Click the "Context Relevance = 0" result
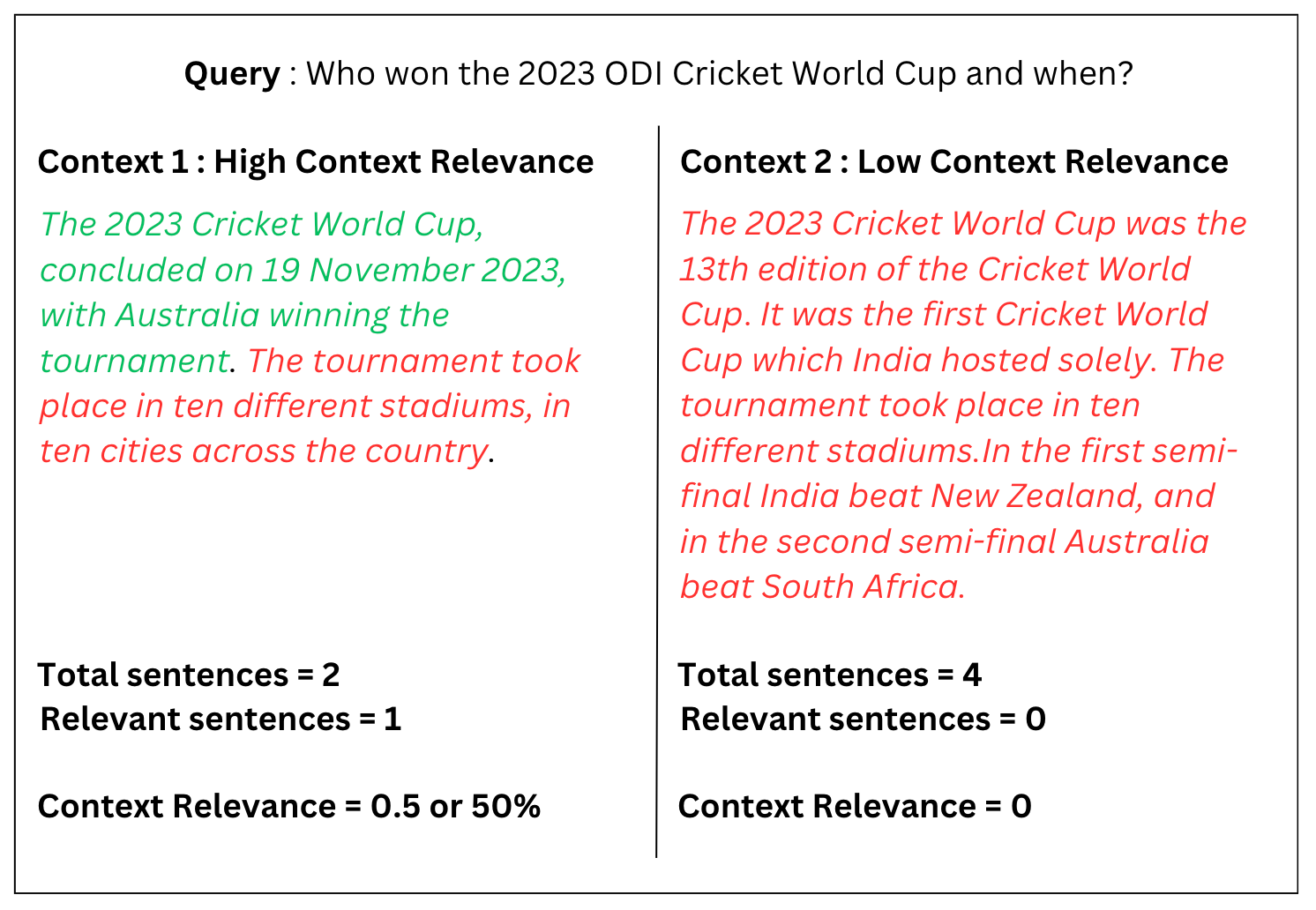Image resolution: width=1316 pixels, height=910 pixels. click(854, 806)
